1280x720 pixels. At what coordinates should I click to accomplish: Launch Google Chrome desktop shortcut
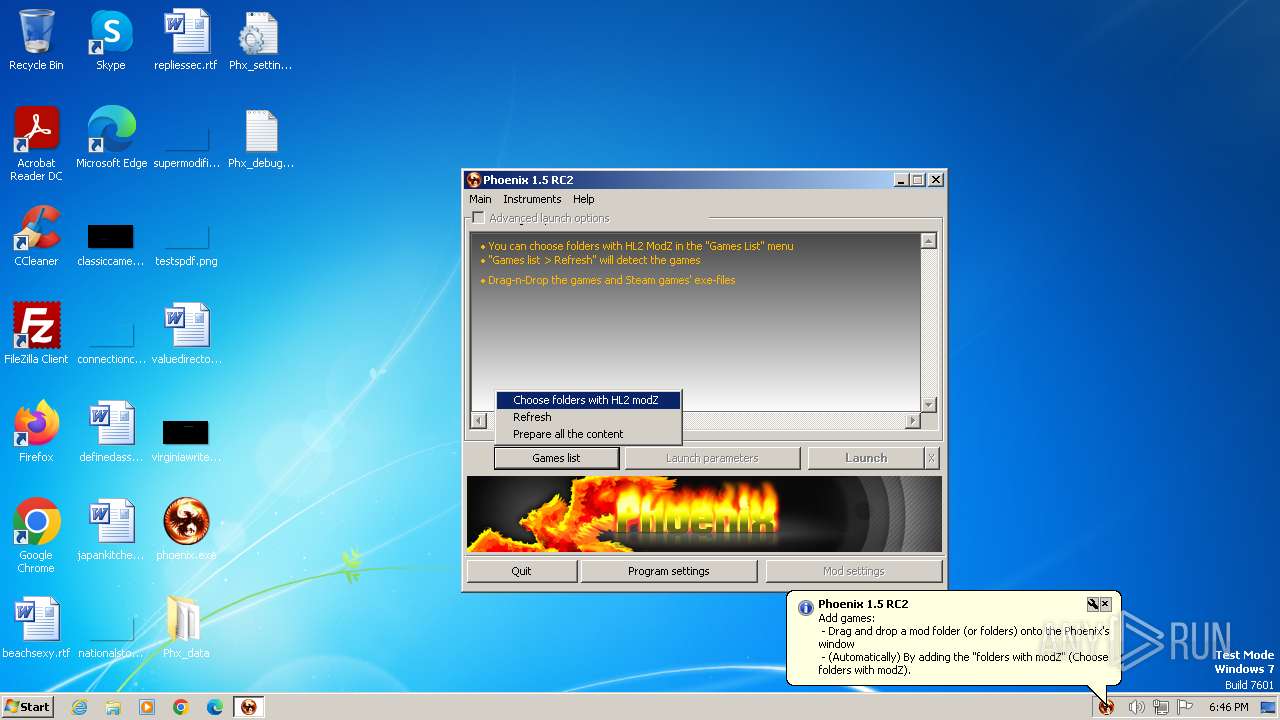(x=36, y=535)
